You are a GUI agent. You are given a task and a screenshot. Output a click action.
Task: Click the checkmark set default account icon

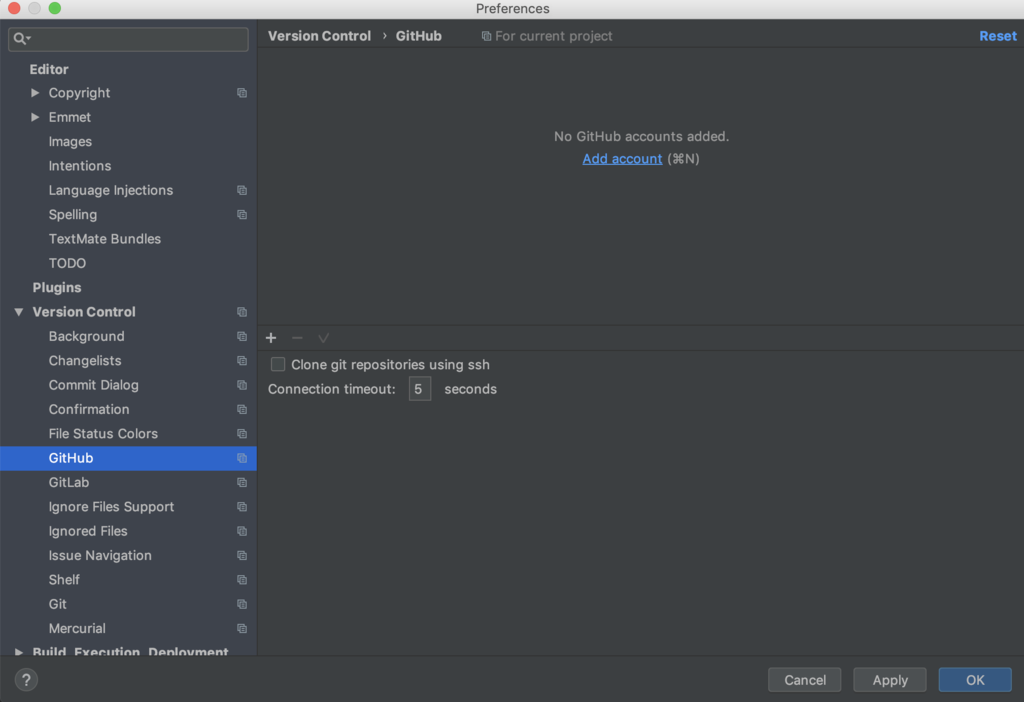323,338
